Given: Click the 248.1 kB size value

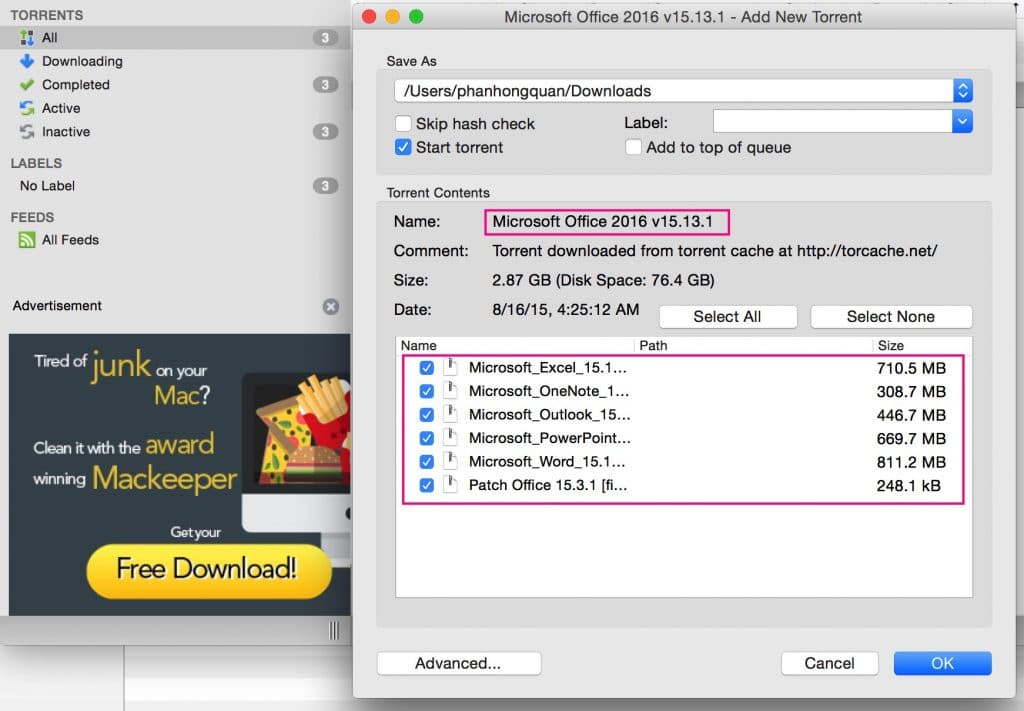Looking at the screenshot, I should 908,486.
